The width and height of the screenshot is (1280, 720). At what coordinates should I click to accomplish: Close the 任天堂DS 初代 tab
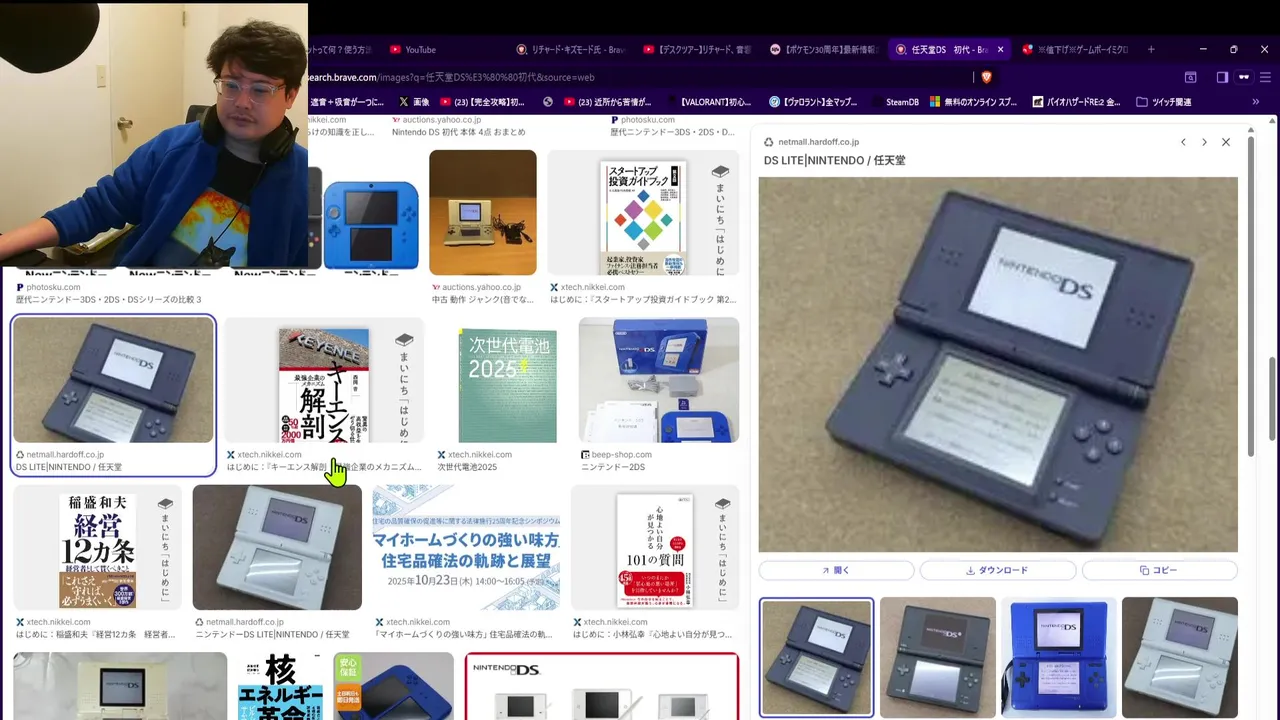pyautogui.click(x=1000, y=50)
